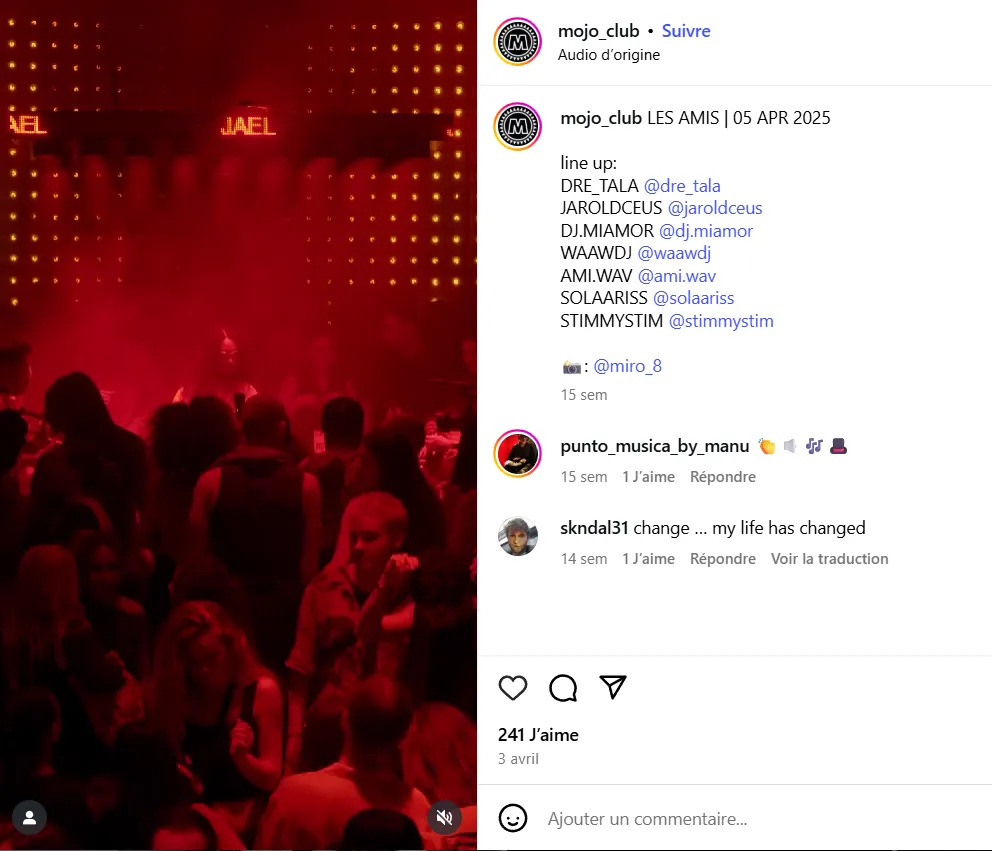View the 241 J'aime likes list
The width and height of the screenshot is (992, 851).
click(538, 735)
